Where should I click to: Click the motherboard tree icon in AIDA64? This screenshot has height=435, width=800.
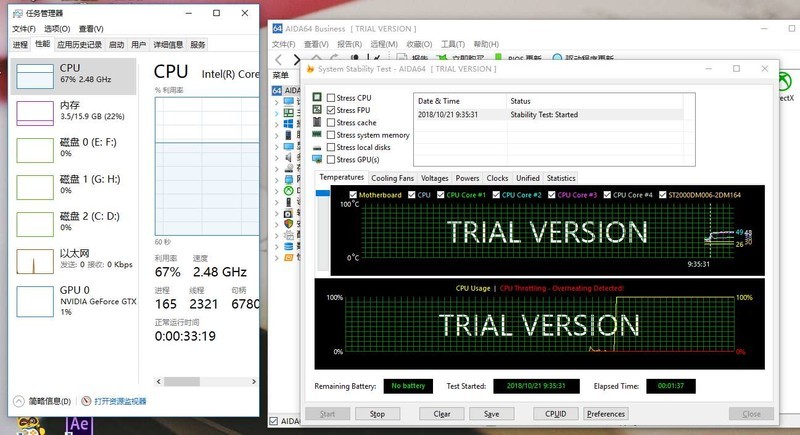[288, 113]
